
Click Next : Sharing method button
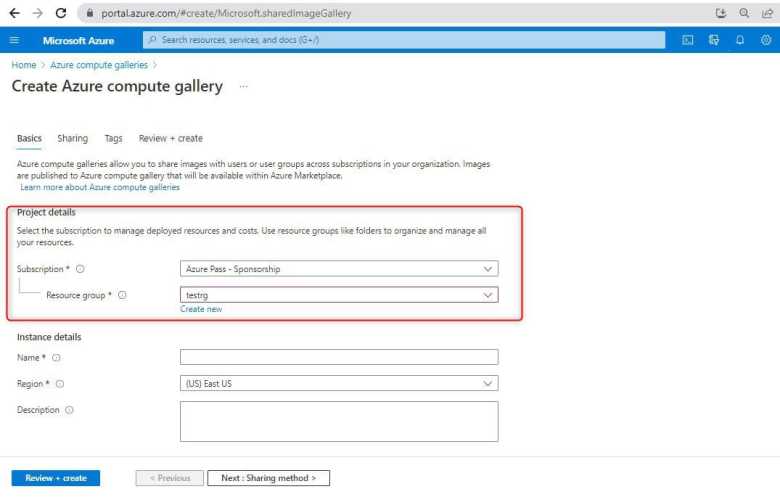click(269, 478)
